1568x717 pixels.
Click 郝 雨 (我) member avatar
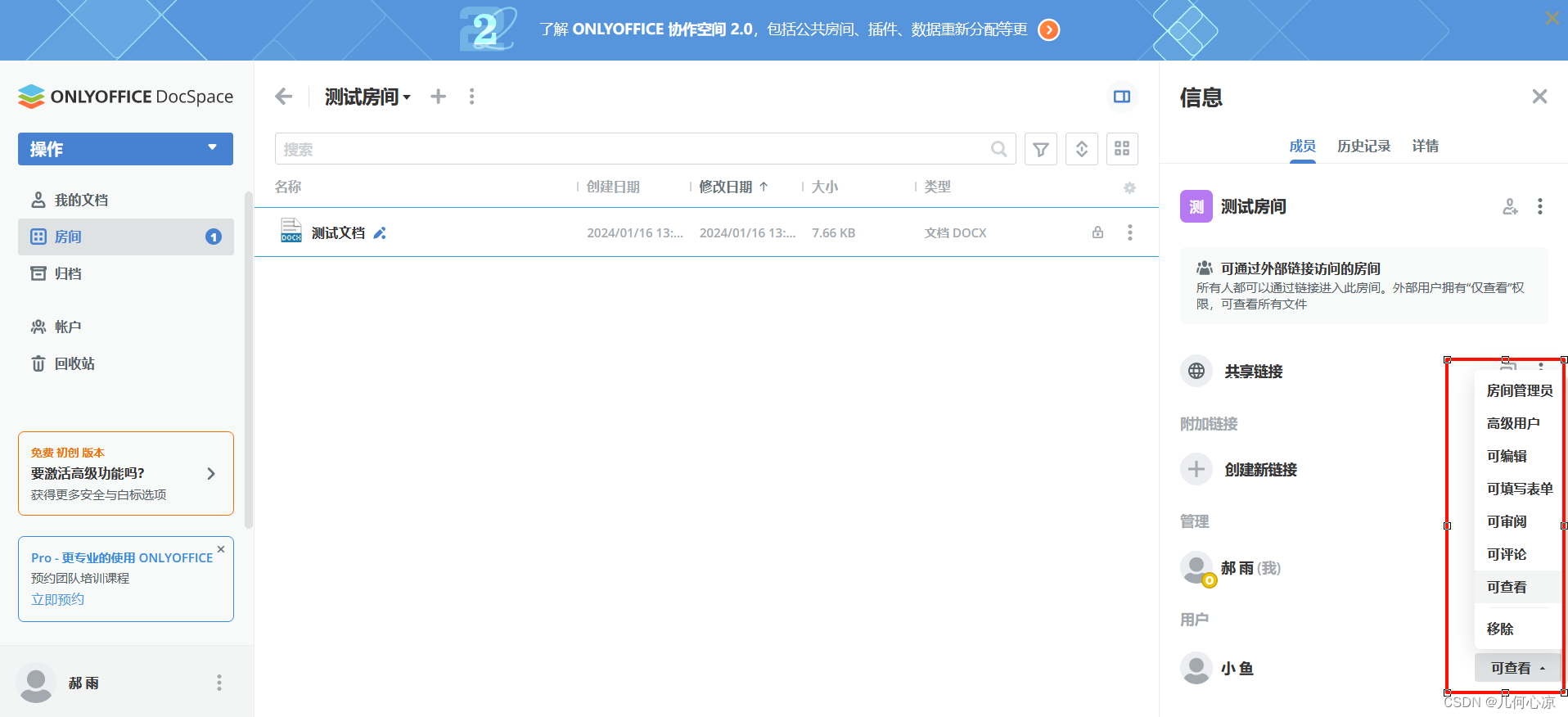1196,568
